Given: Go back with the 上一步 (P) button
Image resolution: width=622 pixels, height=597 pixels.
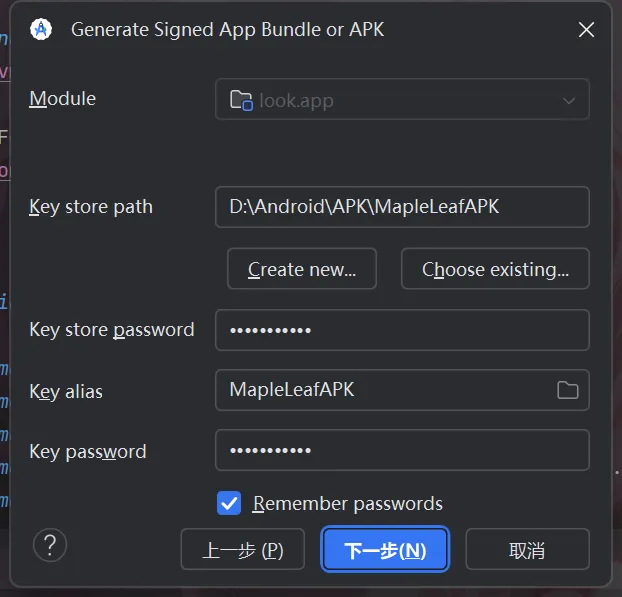Looking at the screenshot, I should coord(243,550).
